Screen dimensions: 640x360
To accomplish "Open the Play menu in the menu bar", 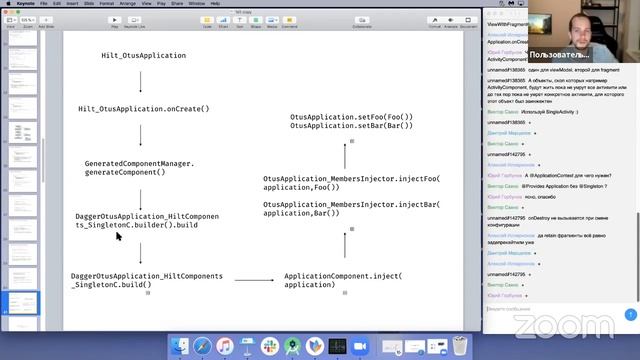I will [161, 3].
